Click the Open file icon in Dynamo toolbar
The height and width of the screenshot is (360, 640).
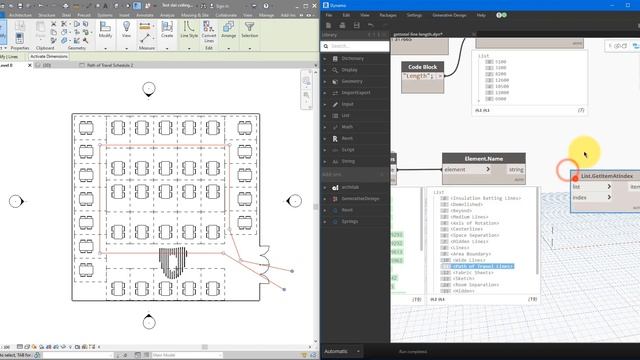342,25
